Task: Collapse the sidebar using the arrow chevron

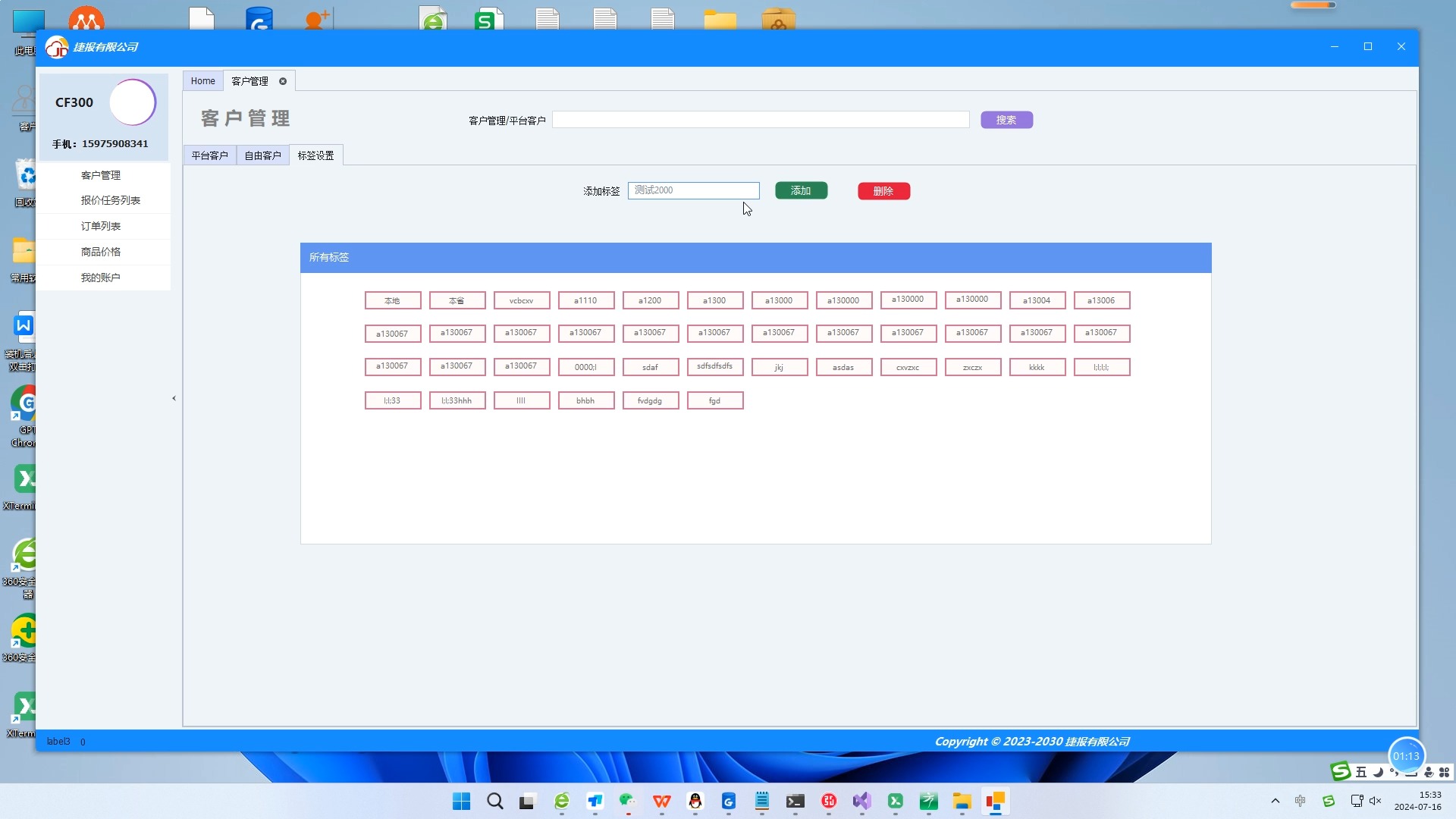Action: pos(174,397)
